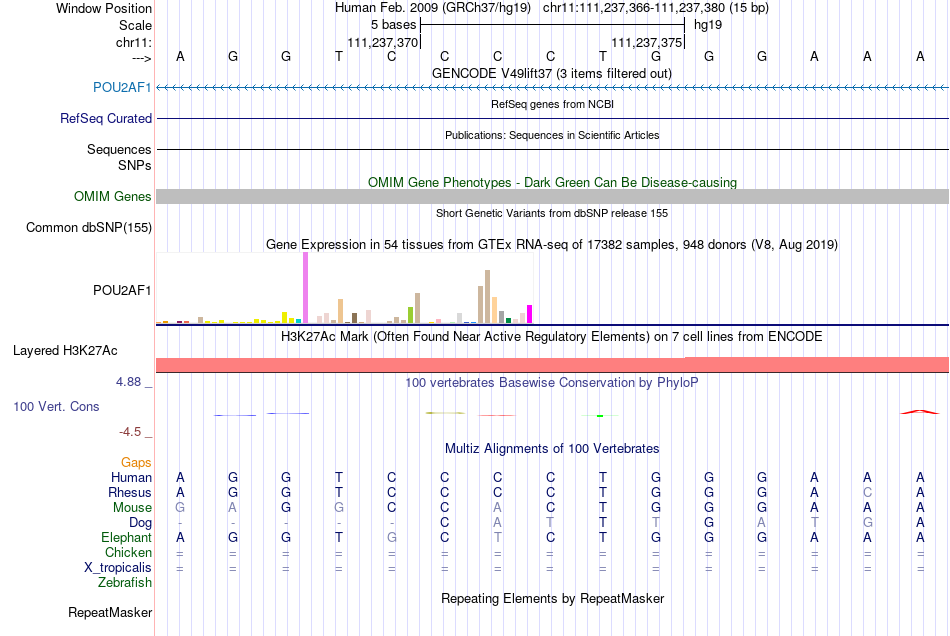The width and height of the screenshot is (950, 636).
Task: Click the GENCODE V49lift37 track title
Action: coord(551,73)
